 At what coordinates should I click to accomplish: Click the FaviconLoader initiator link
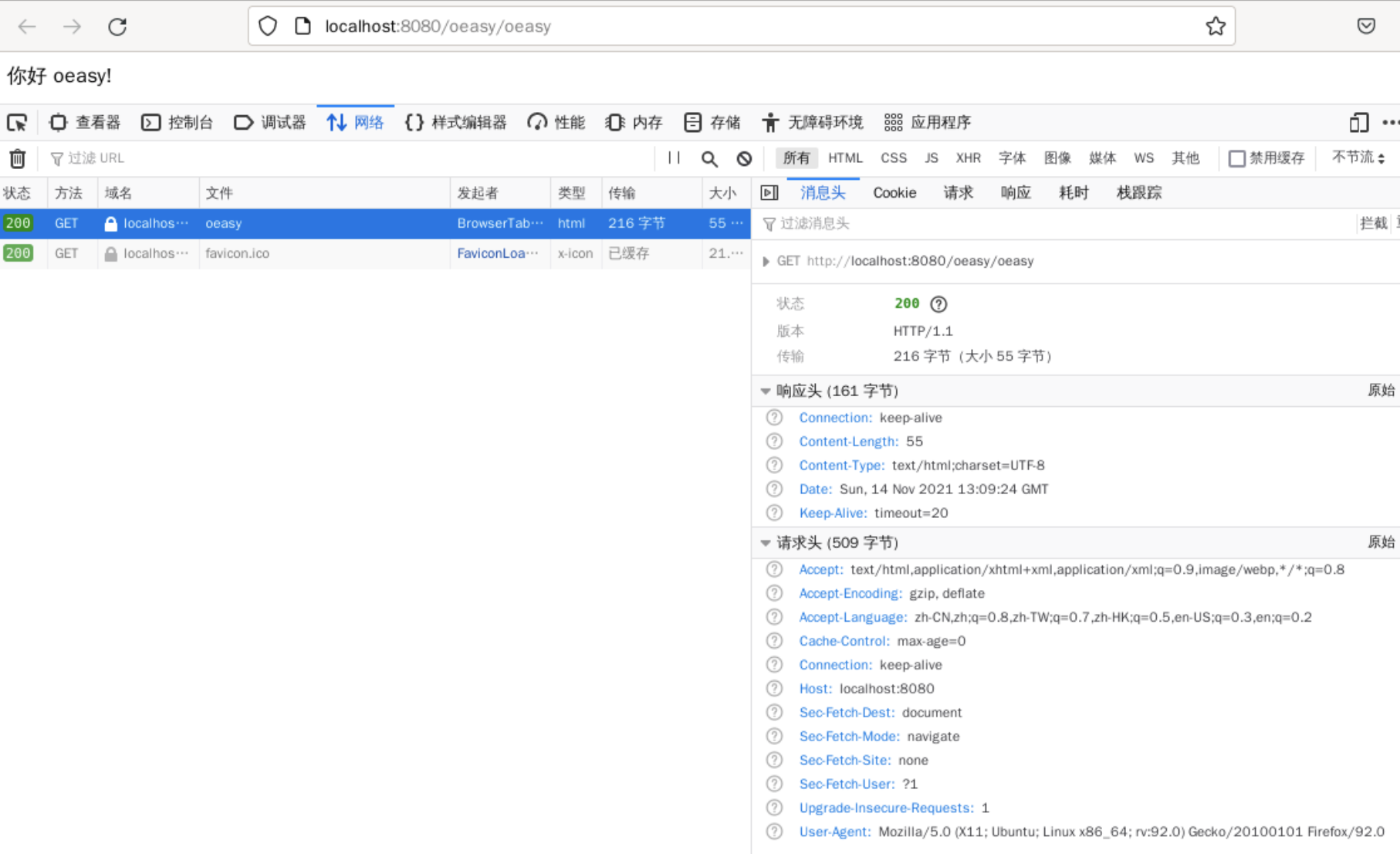(x=498, y=253)
